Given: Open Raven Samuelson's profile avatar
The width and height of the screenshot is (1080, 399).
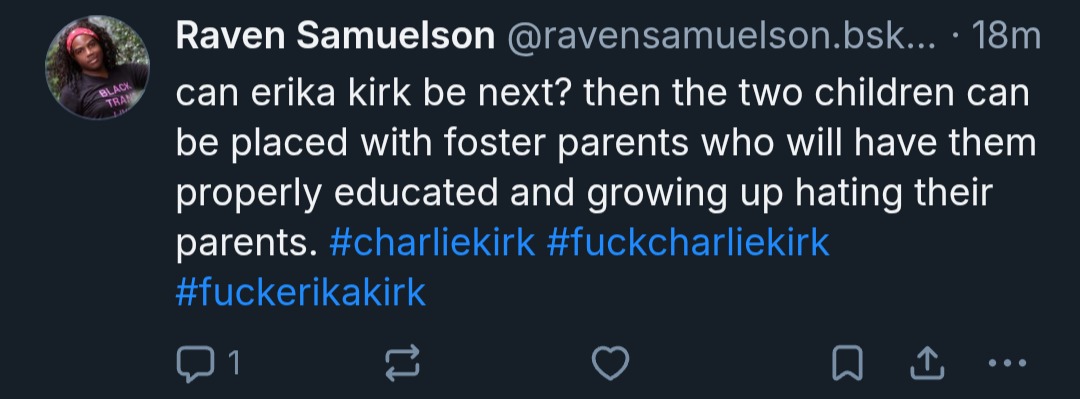Looking at the screenshot, I should 97,68.
